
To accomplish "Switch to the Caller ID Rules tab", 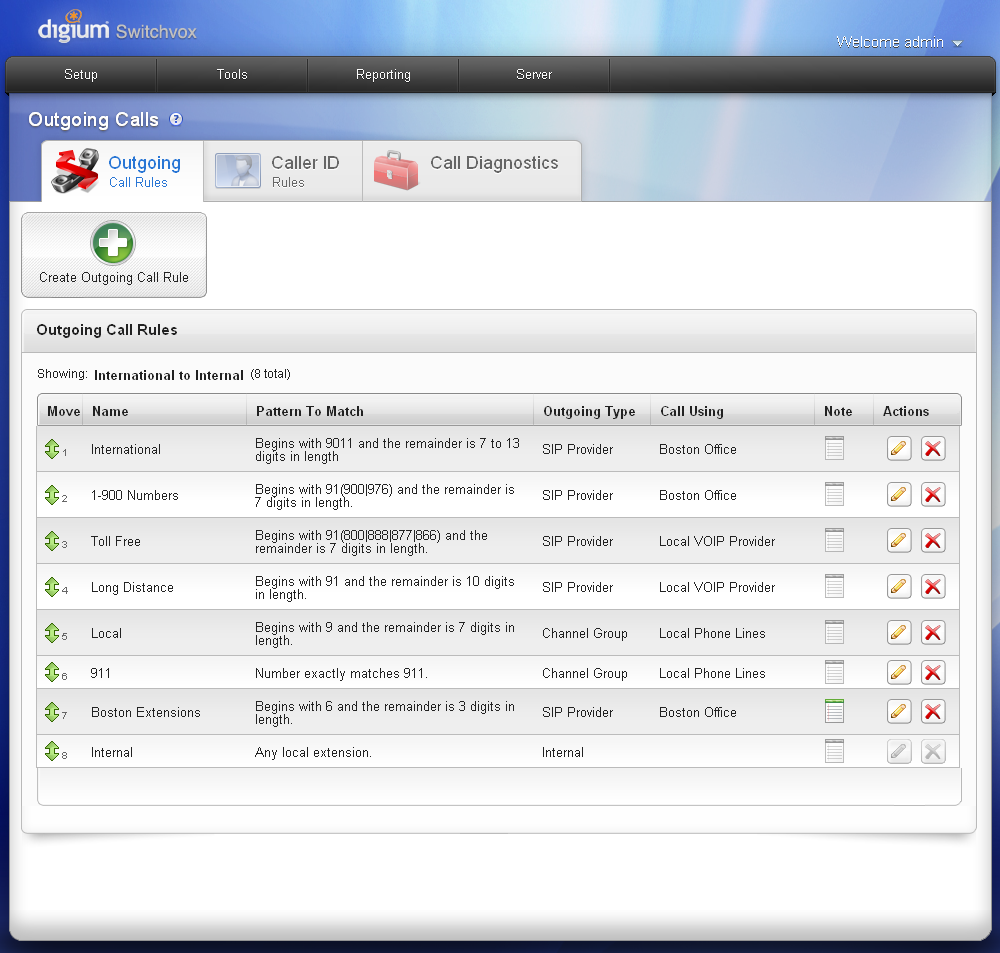I will pos(283,171).
